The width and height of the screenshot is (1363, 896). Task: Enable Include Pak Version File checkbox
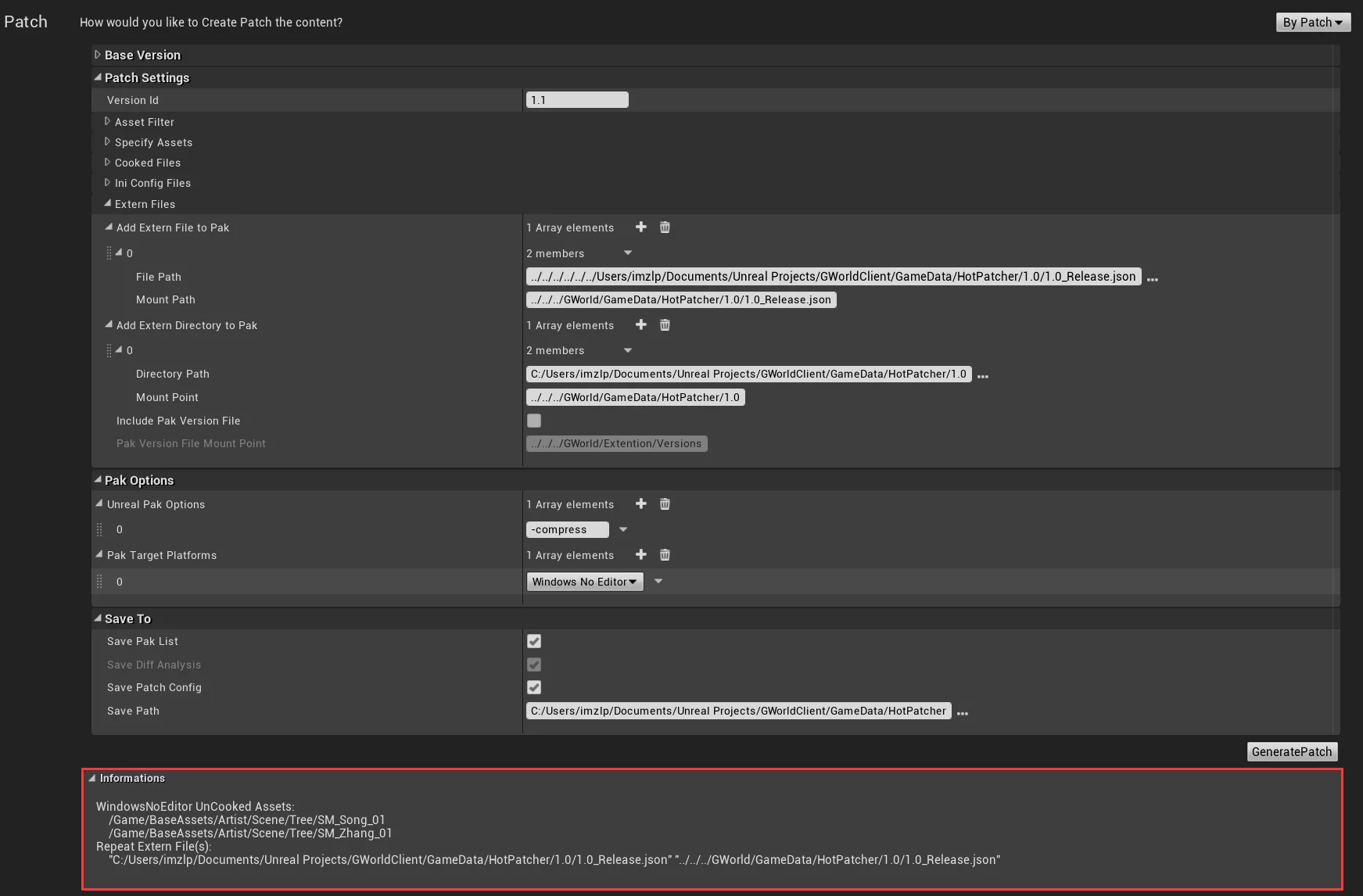(x=534, y=421)
